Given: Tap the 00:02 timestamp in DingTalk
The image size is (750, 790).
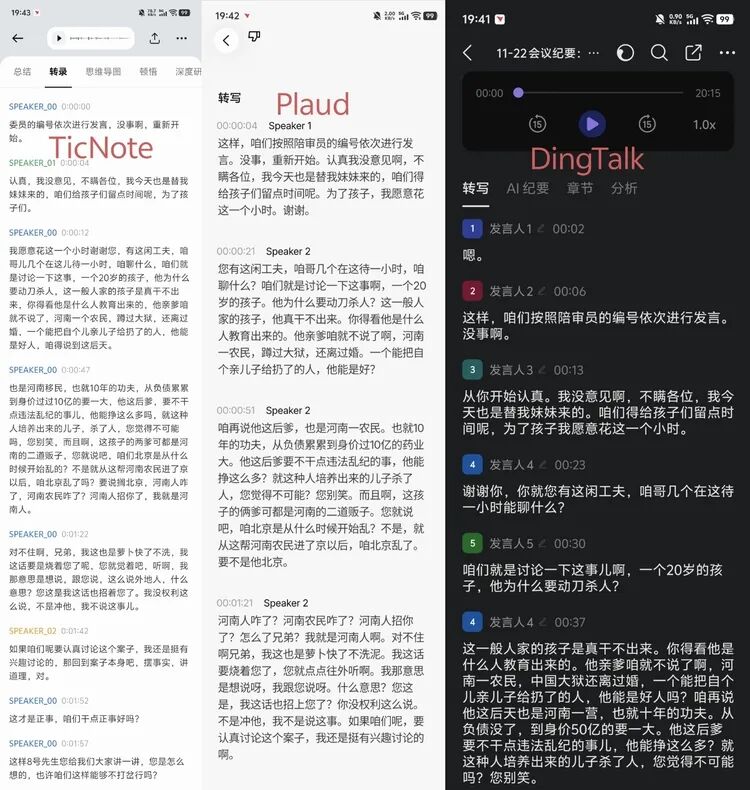Looking at the screenshot, I should 568,229.
